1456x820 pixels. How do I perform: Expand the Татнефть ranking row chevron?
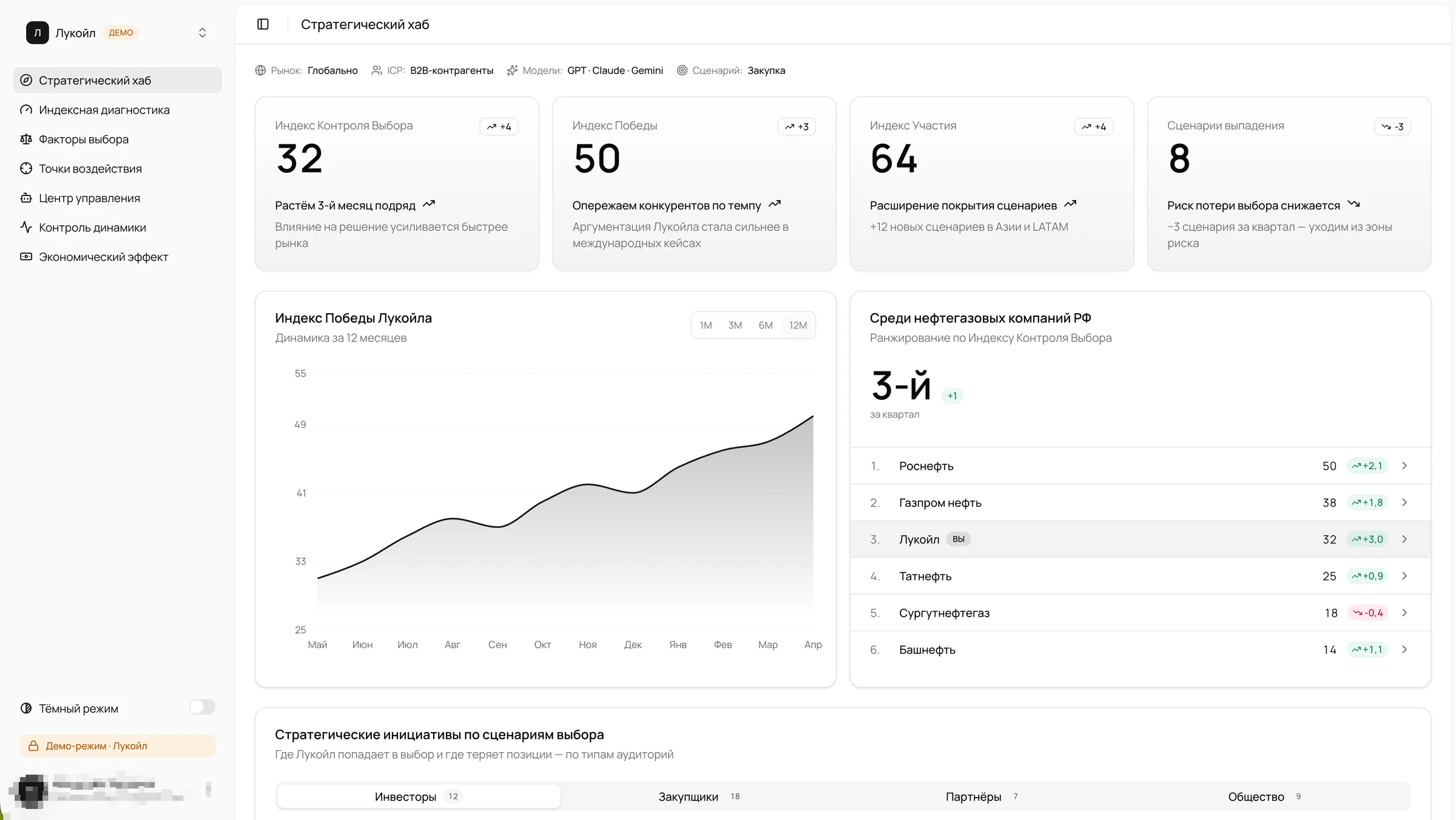click(1404, 576)
